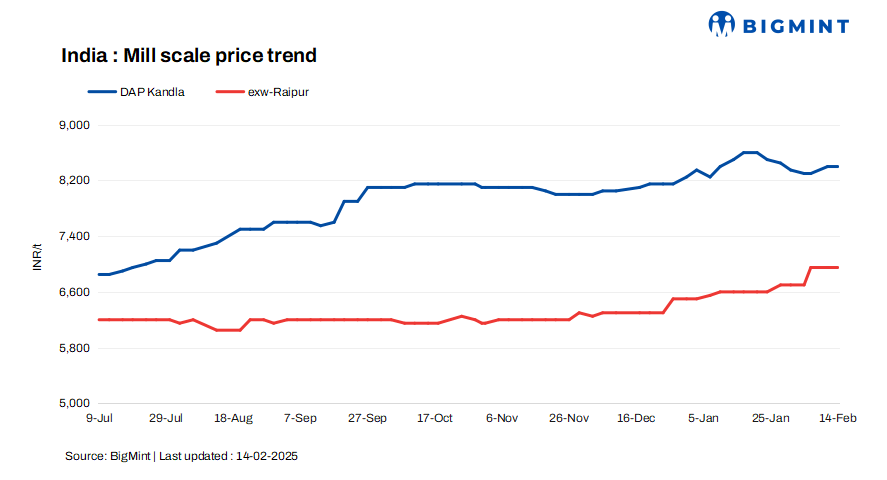The height and width of the screenshot is (480, 887).
Task: Click the 6,600 y-axis label
Action: coord(76,292)
